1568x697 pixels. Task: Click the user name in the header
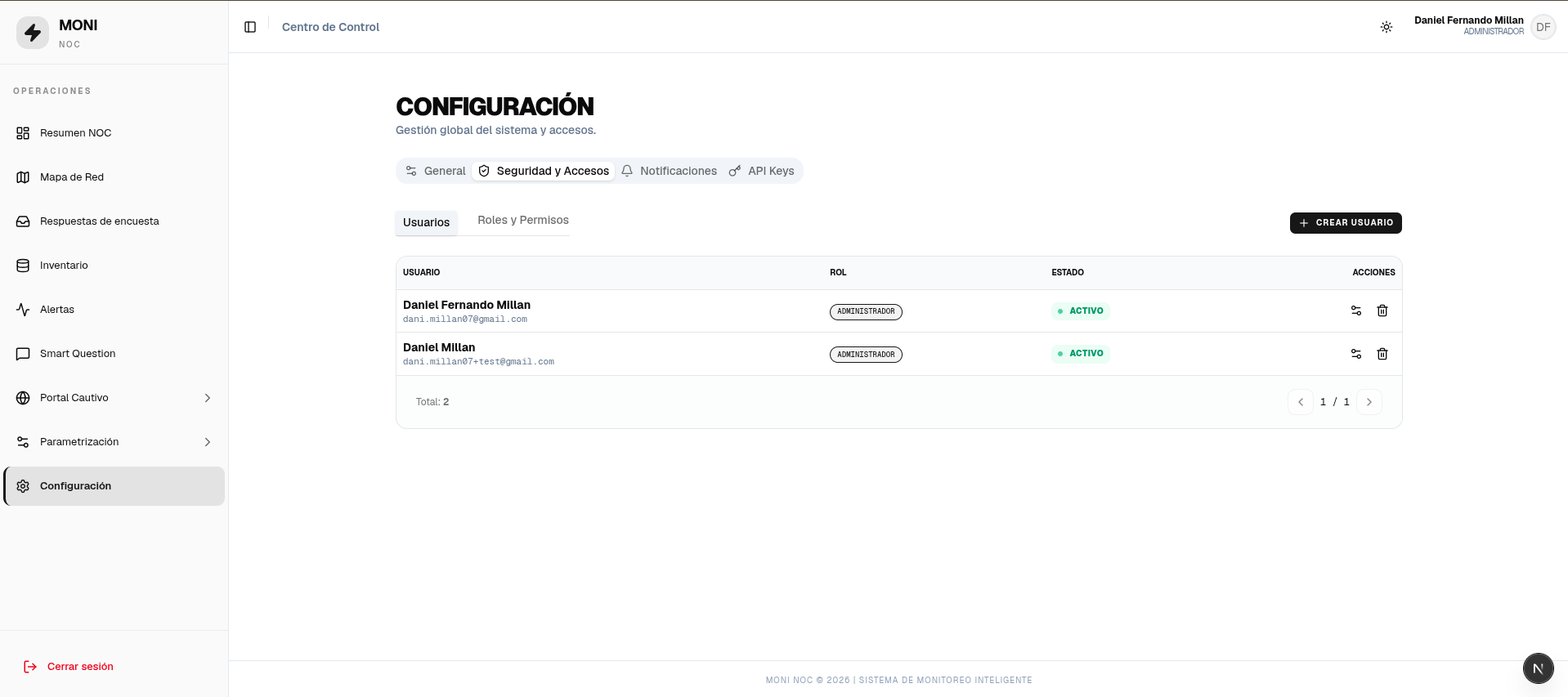coord(1469,20)
